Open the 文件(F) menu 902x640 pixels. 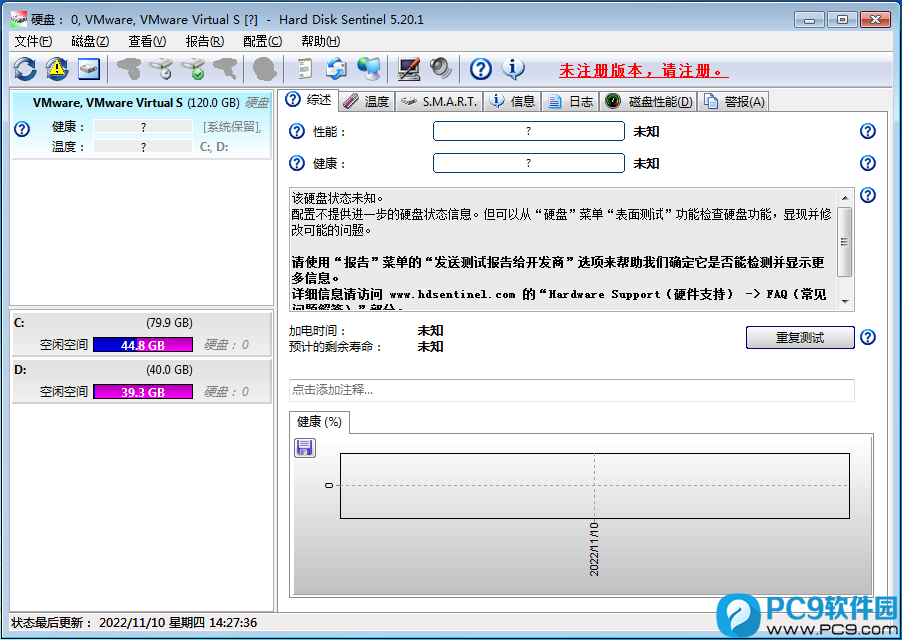click(33, 41)
